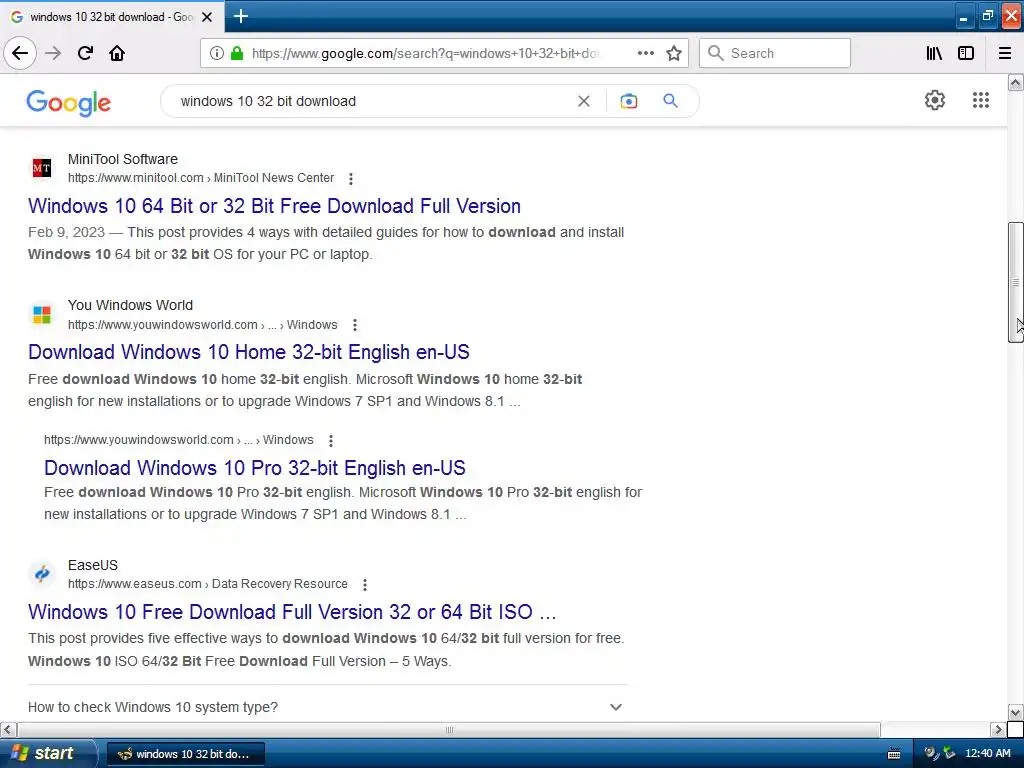Select the Firefox taskbar button

point(185,754)
